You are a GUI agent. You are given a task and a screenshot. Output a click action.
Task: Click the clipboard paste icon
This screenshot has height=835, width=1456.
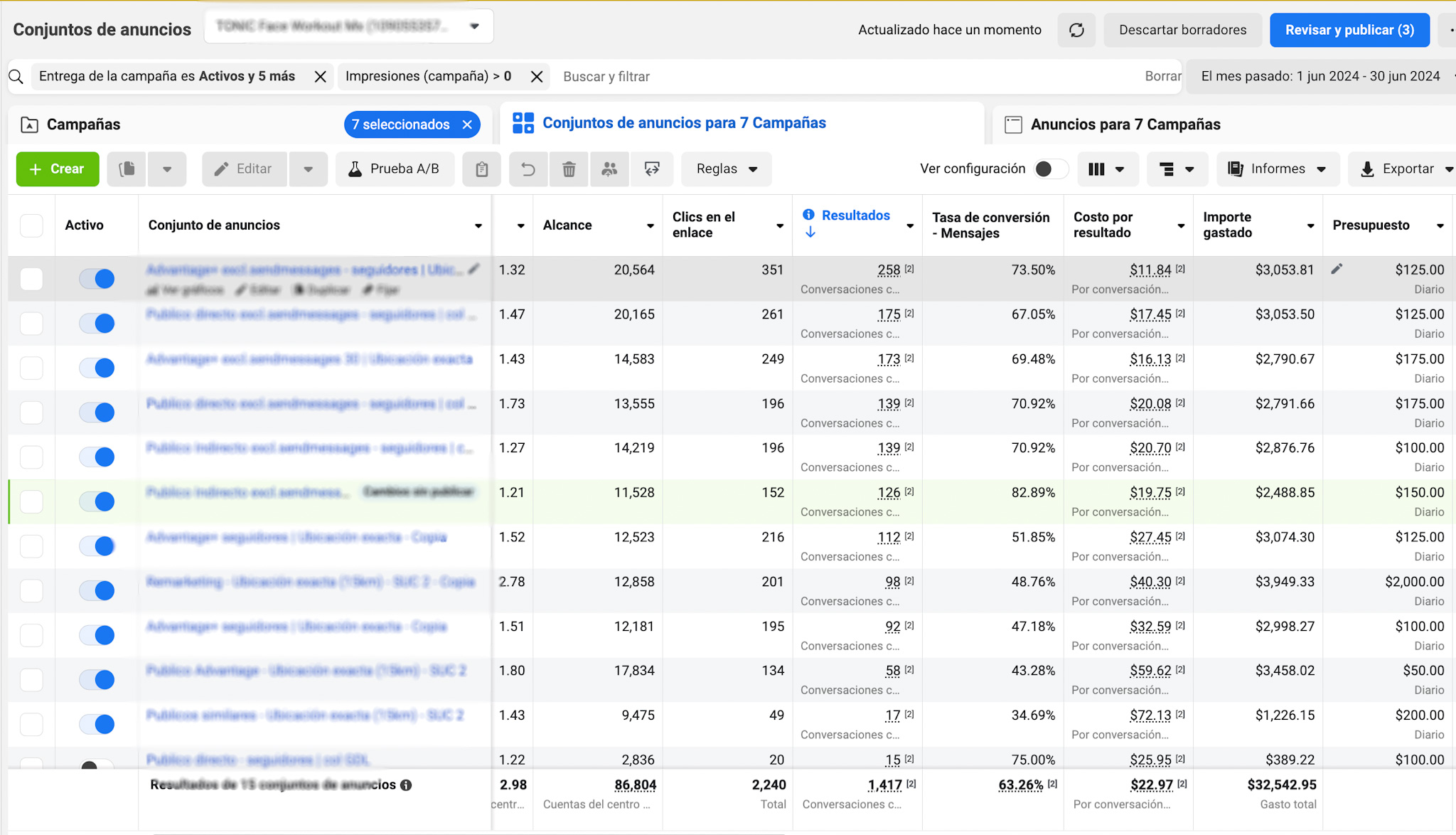pos(481,169)
